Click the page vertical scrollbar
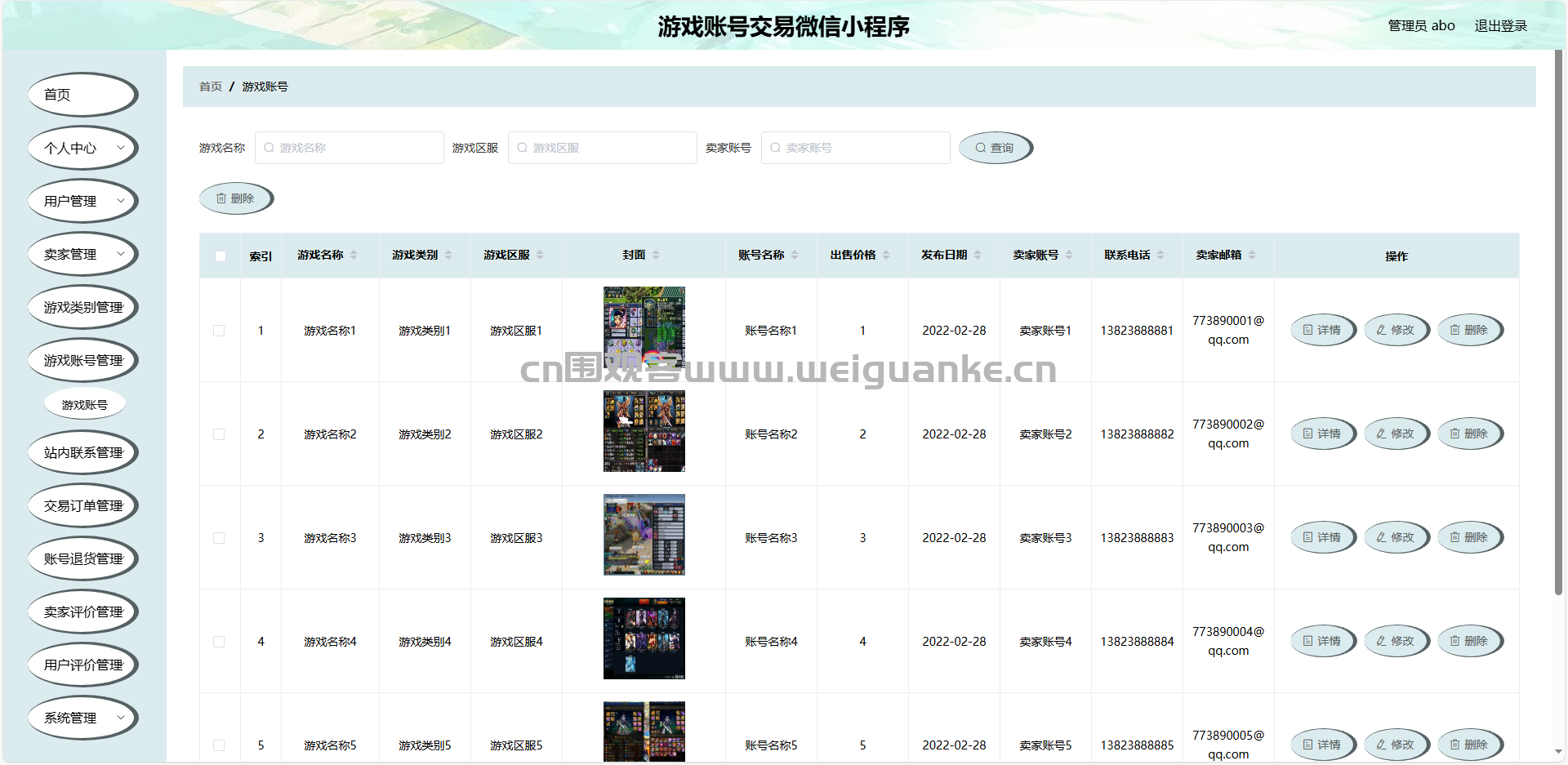 1558,322
